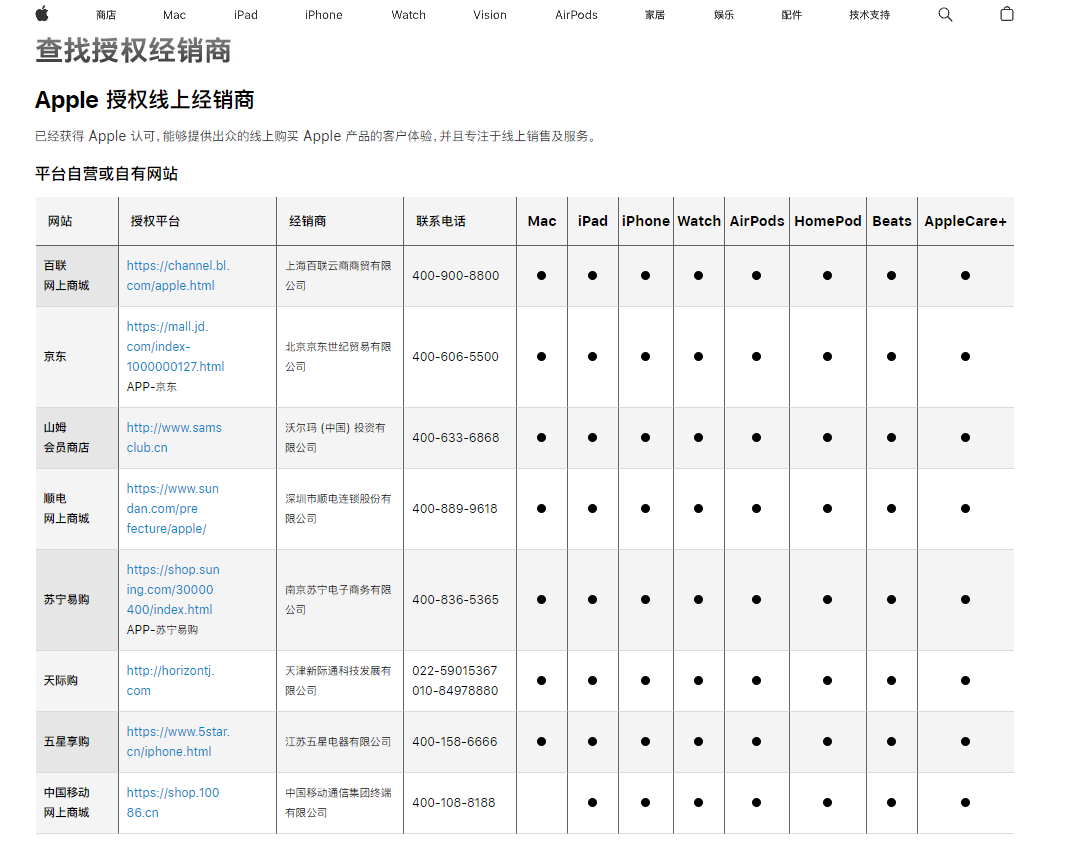Visit the 京东 mall.jd.com store link

(x=175, y=346)
